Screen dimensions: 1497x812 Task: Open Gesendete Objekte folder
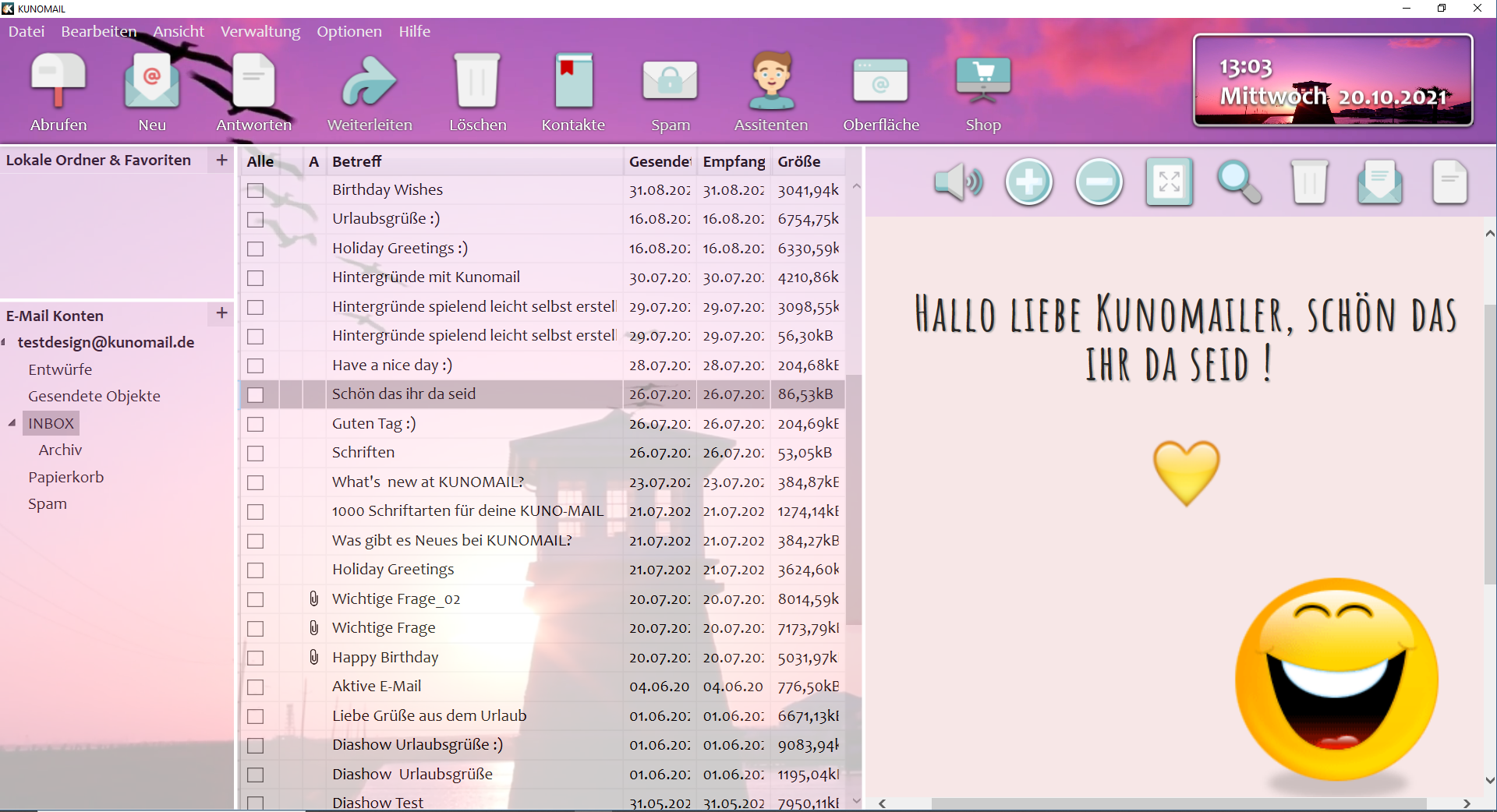click(94, 396)
